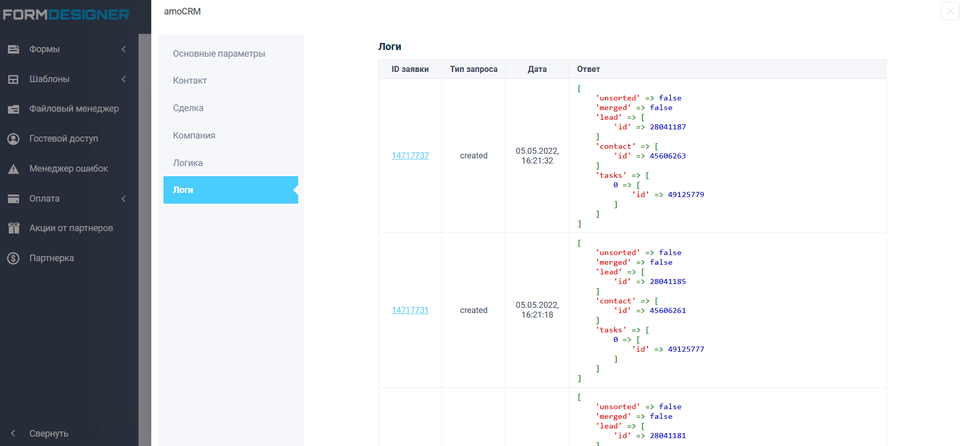Click the Templates grid icon
The width and height of the screenshot is (960, 446).
click(14, 79)
